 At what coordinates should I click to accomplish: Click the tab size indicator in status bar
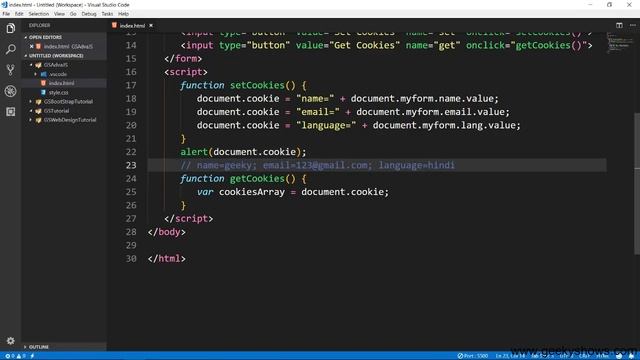click(x=542, y=356)
